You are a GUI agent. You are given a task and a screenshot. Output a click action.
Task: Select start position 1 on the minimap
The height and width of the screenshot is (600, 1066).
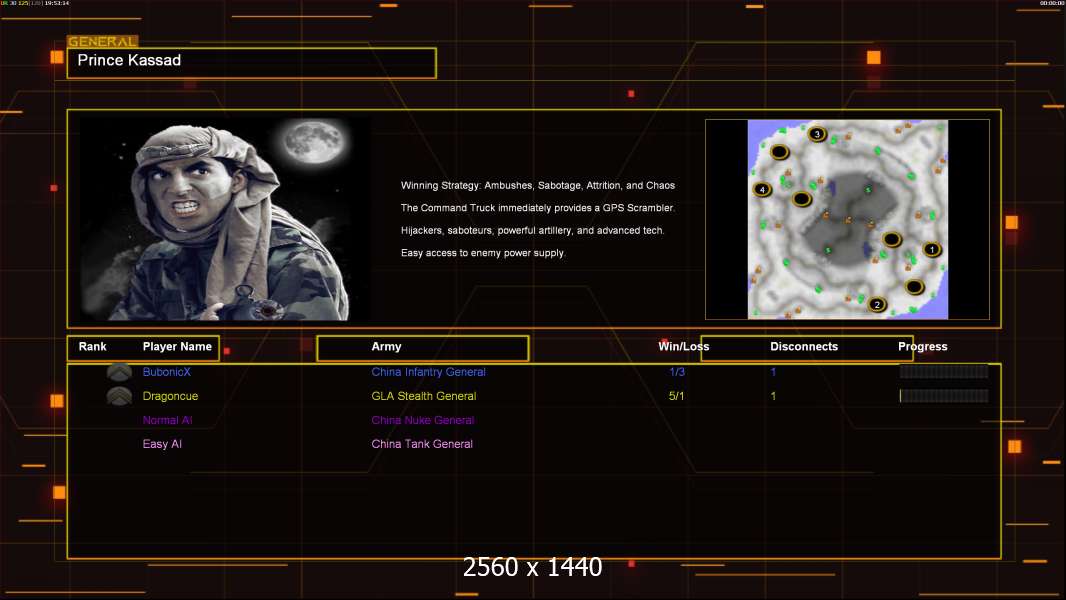coord(931,249)
